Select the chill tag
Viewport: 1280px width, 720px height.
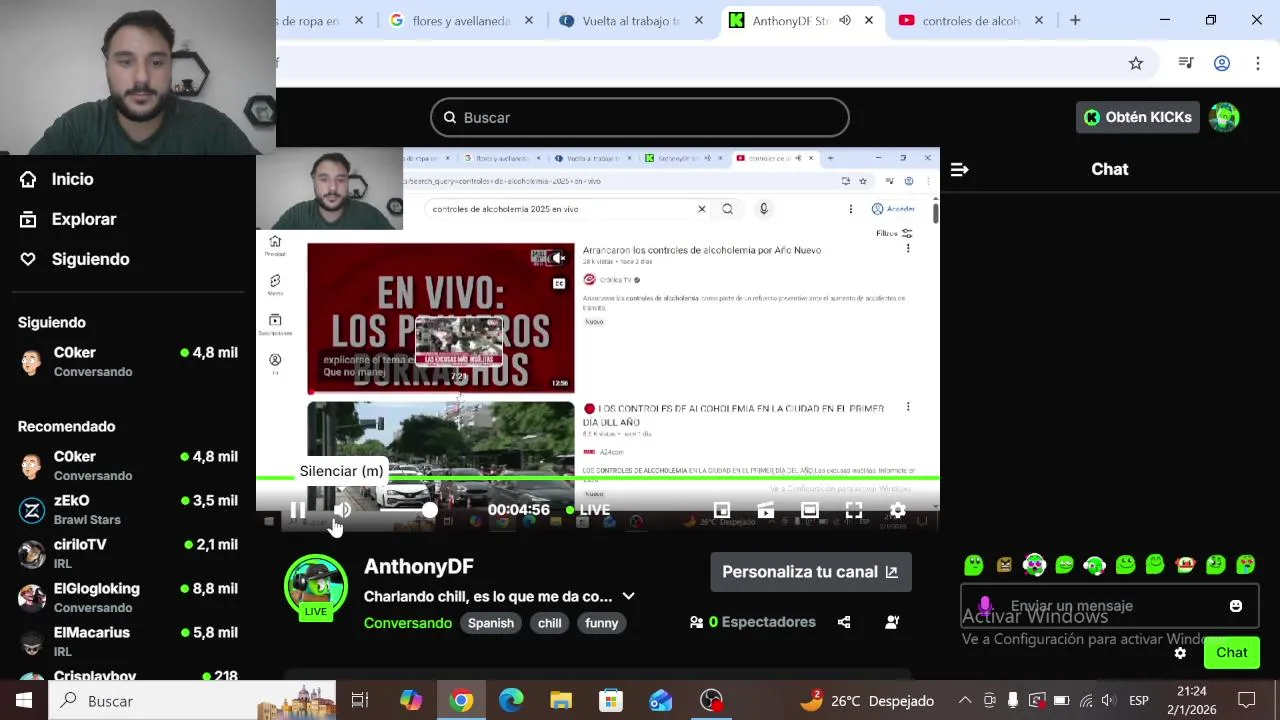click(550, 623)
